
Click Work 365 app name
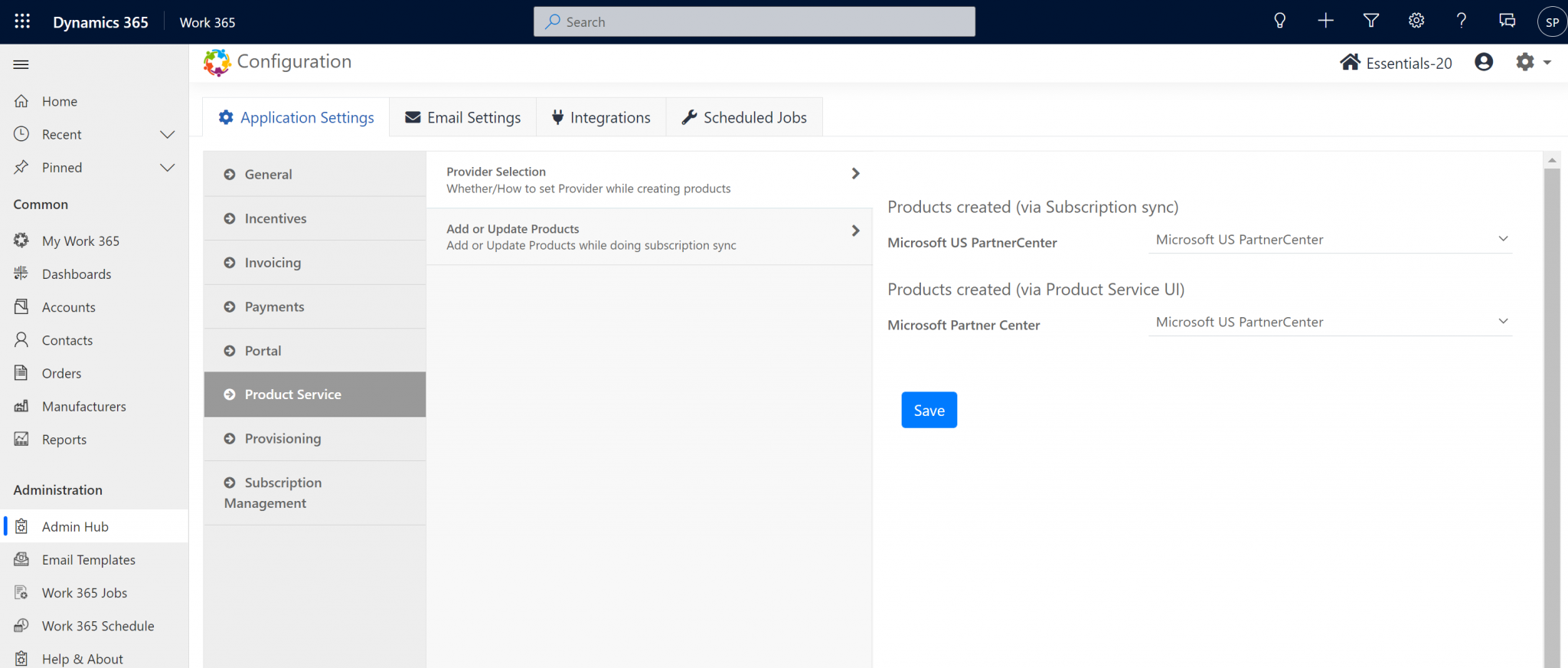point(207,22)
